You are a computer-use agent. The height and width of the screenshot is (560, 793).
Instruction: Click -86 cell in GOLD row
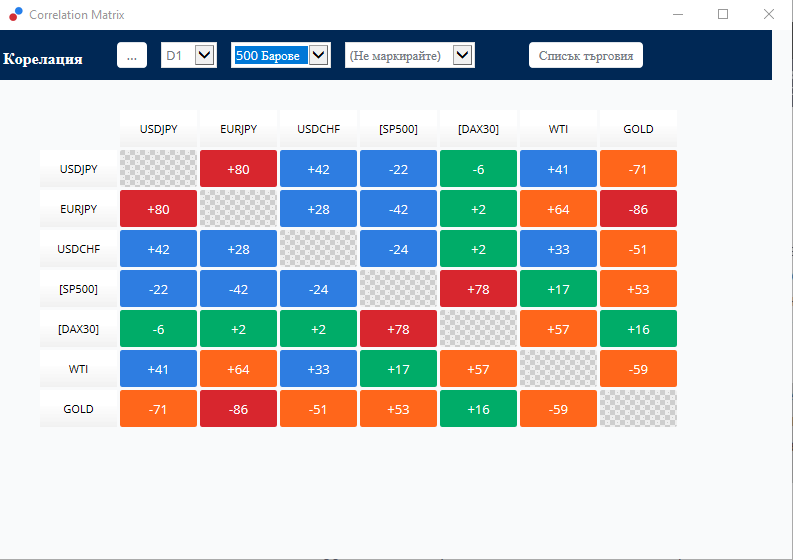tap(238, 409)
